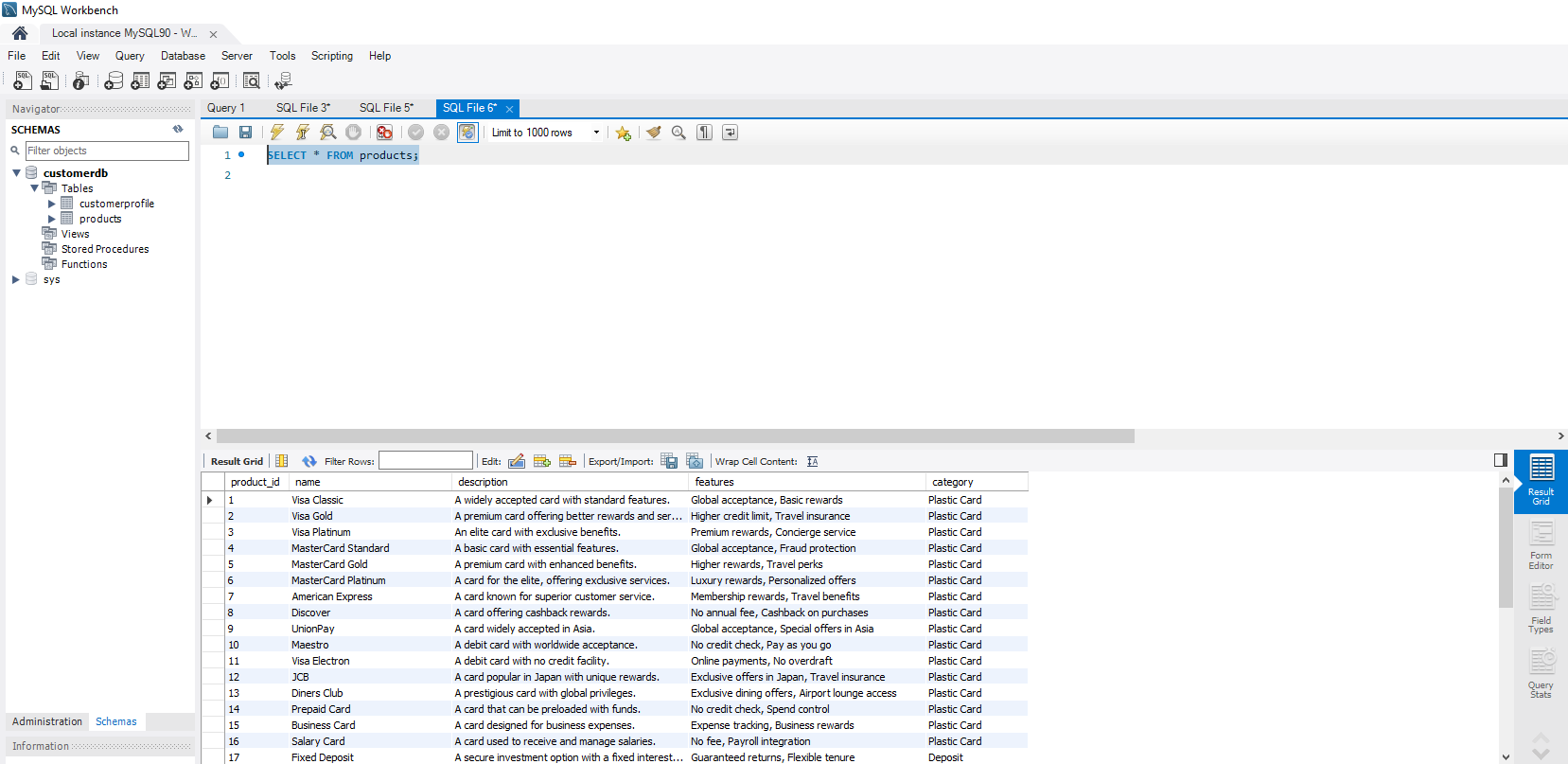The image size is (1568, 764).
Task: Toggle stop-on-error script execution icon
Action: click(384, 133)
